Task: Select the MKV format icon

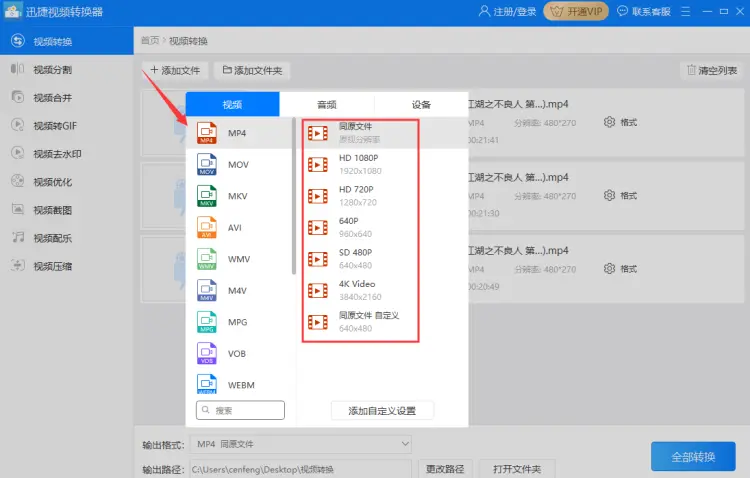Action: click(207, 196)
